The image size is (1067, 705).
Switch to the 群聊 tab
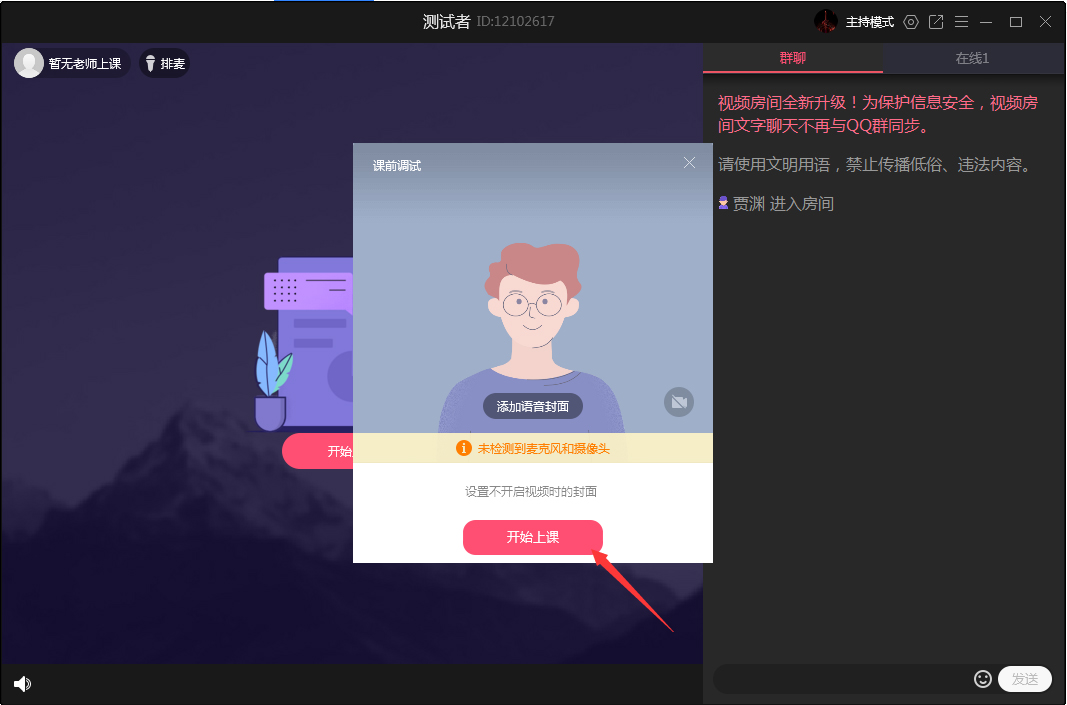pos(793,58)
